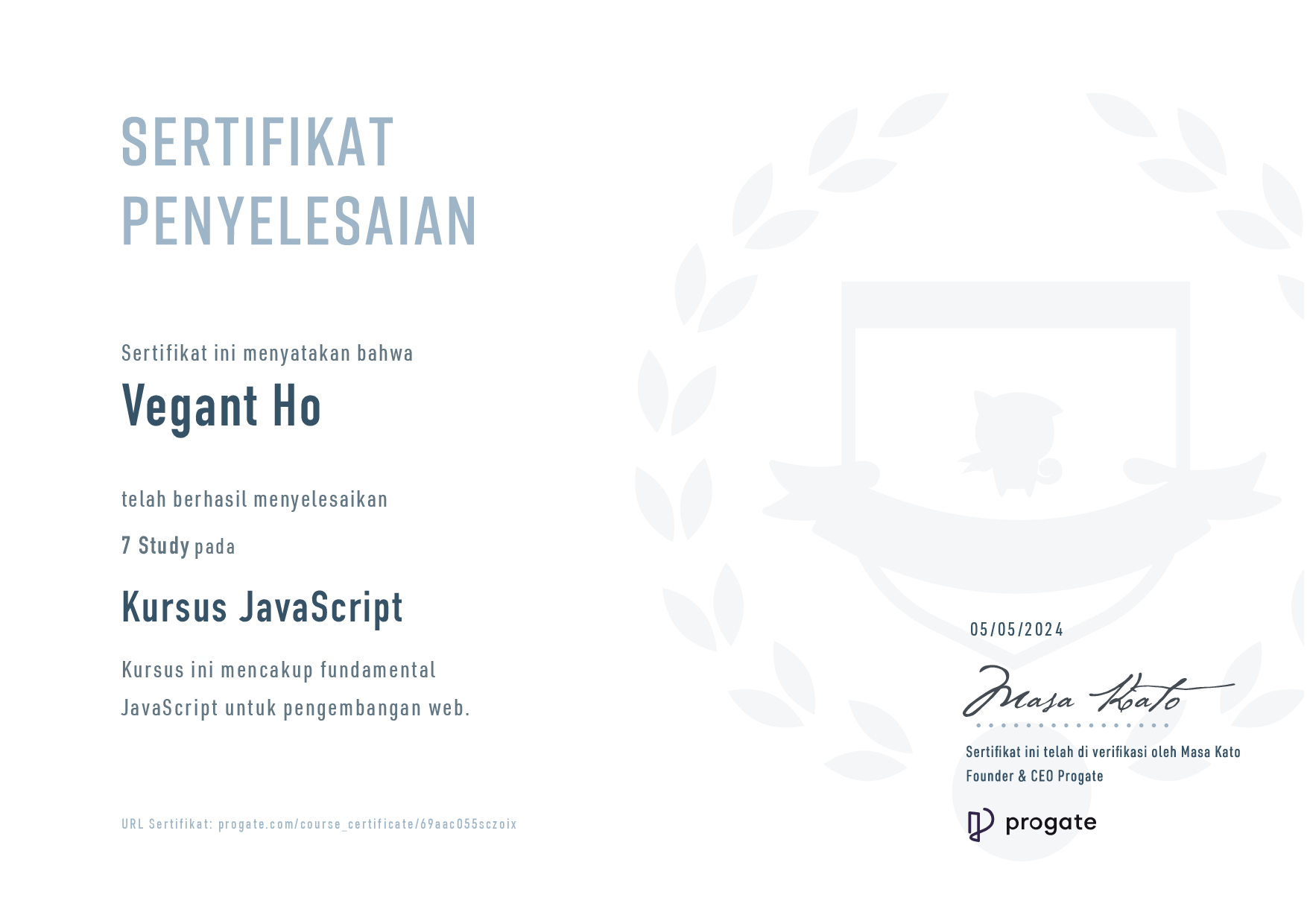Viewport: 1307px width, 924px height.
Task: Click the '7 Study' text
Action: (x=156, y=545)
